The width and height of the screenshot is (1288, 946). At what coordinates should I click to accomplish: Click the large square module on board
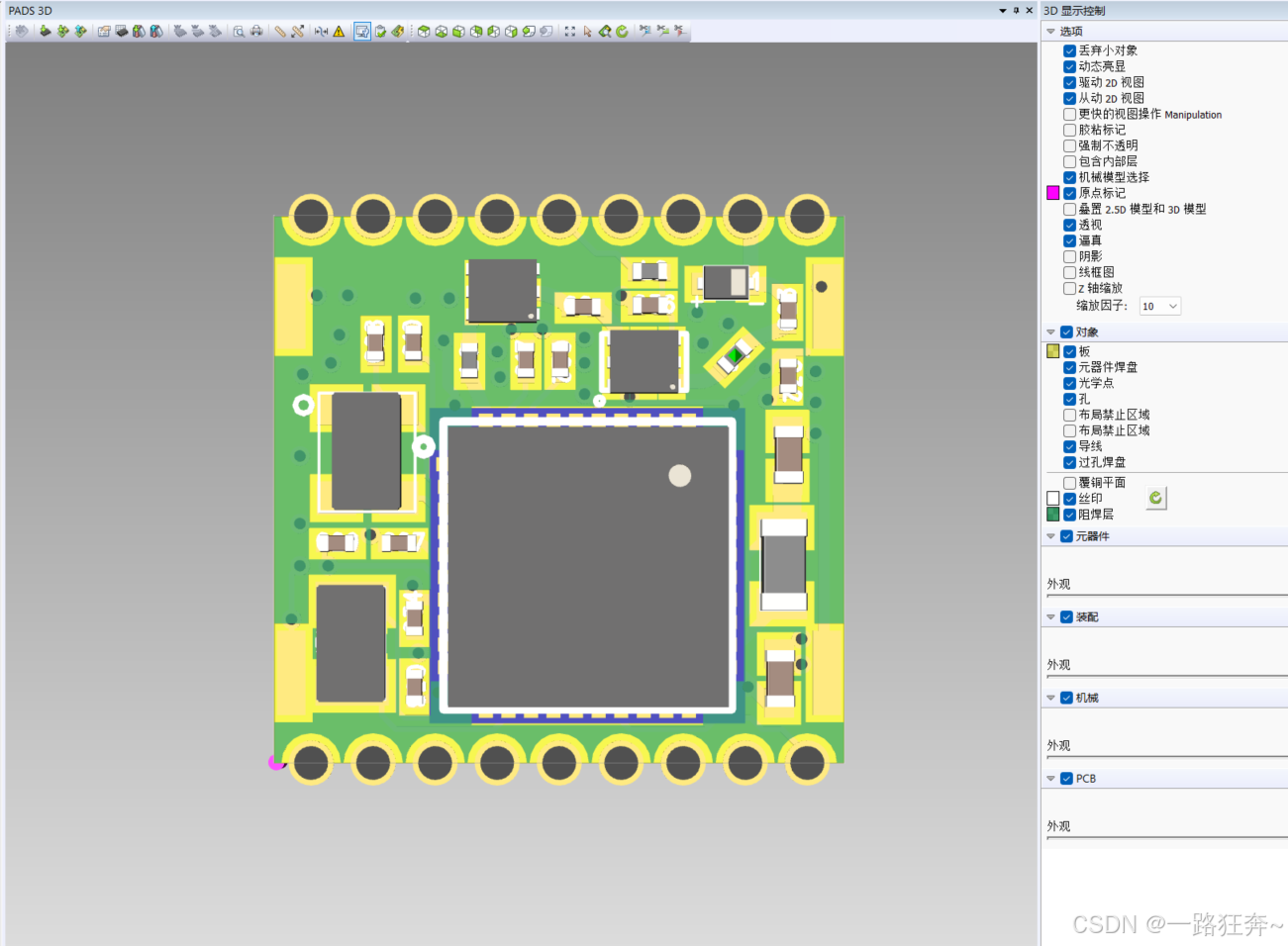click(x=590, y=564)
